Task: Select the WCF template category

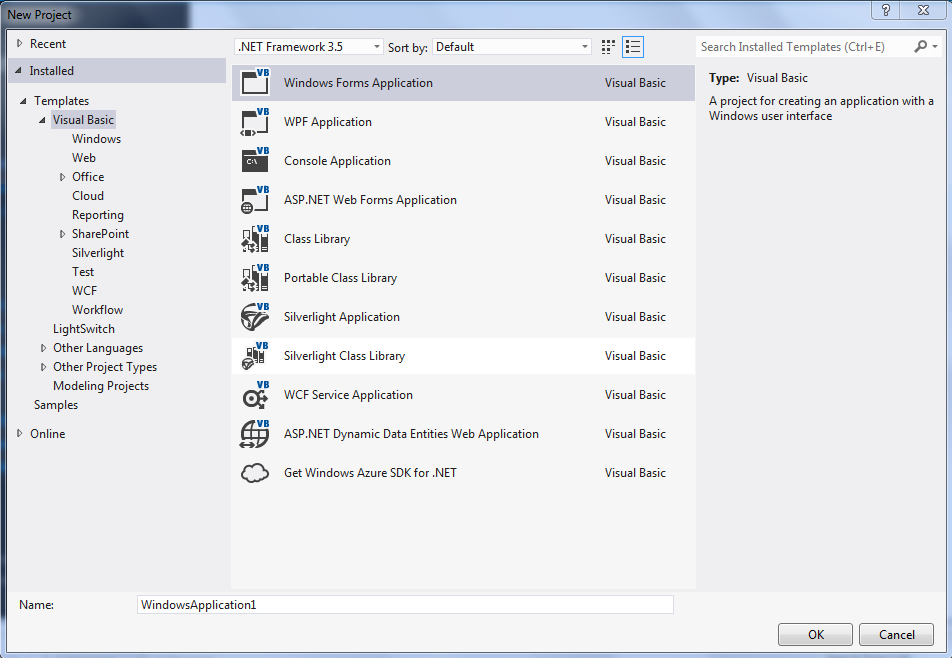Action: click(84, 291)
